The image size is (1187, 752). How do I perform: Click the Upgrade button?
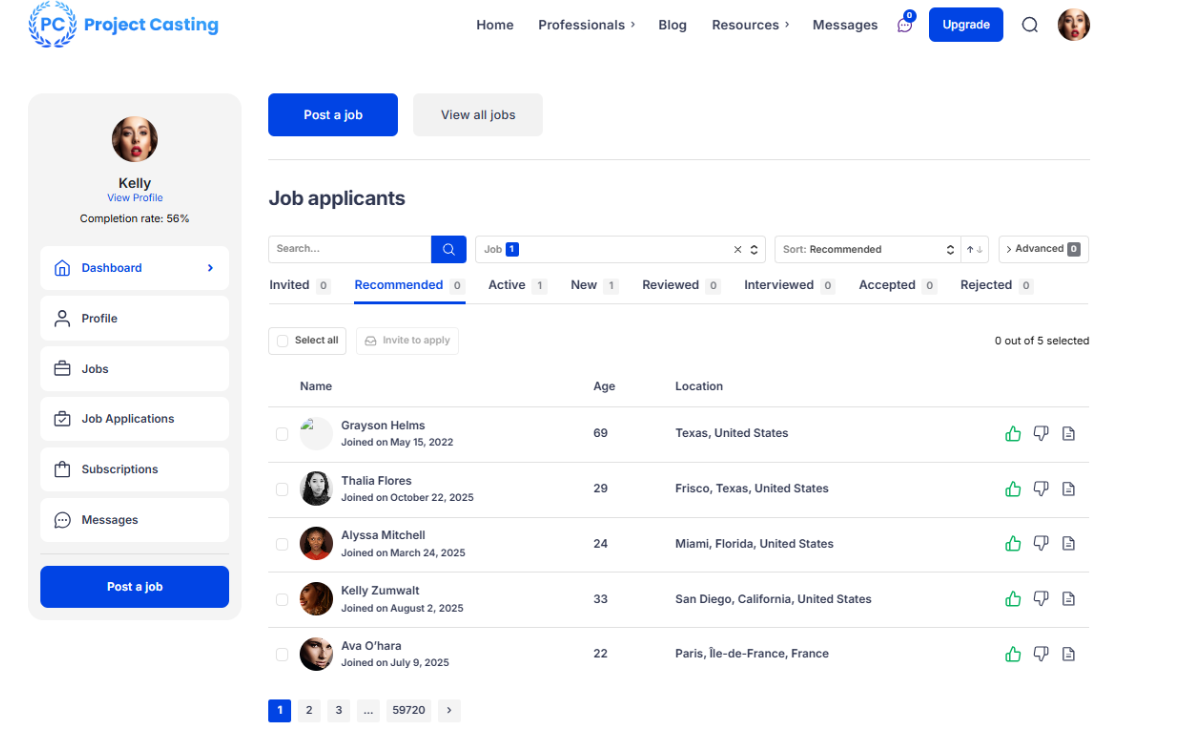pos(965,25)
